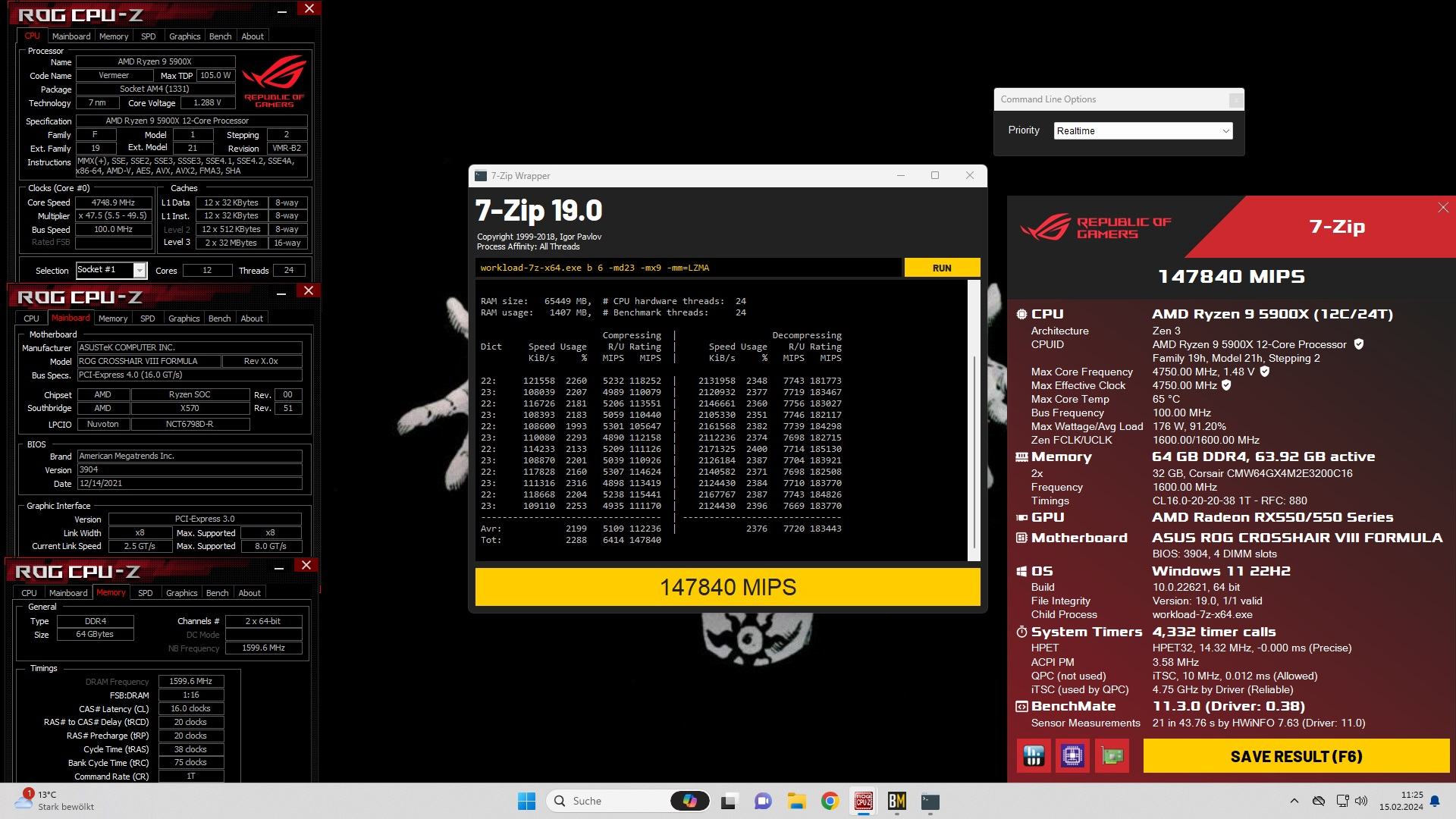1456x819 pixels.
Task: Click the shield icon next to Max Core Frequency
Action: pyautogui.click(x=1265, y=372)
